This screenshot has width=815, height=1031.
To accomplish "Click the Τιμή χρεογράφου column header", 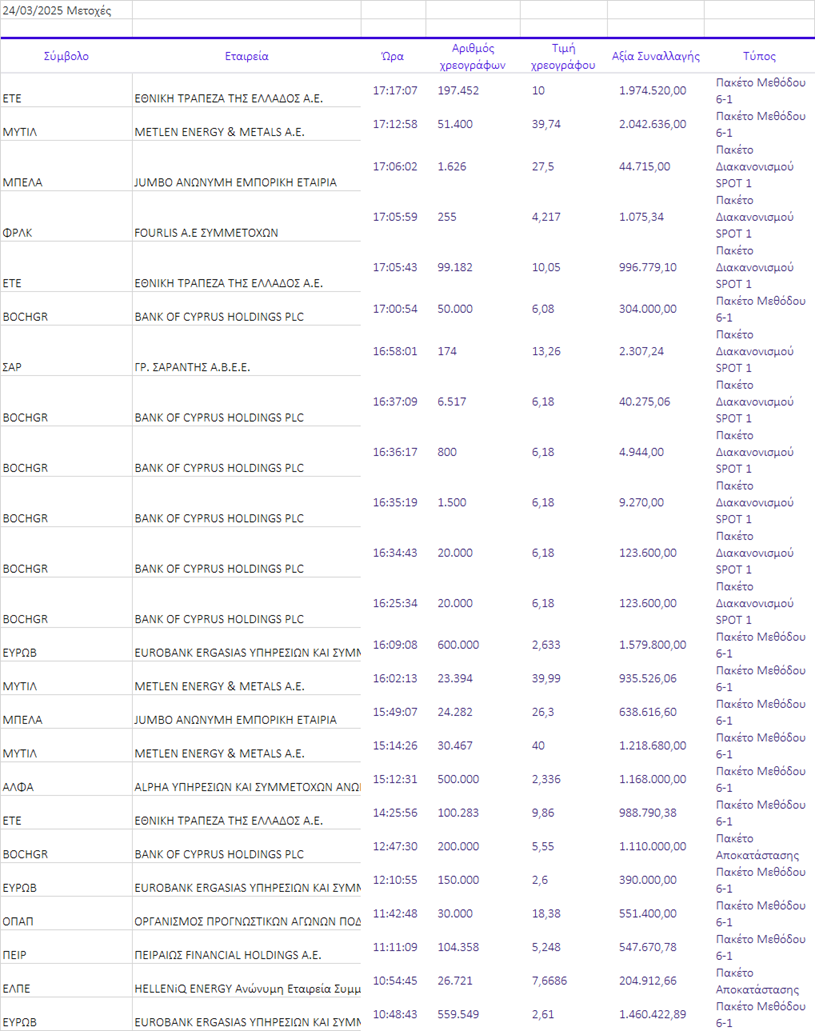I will (x=563, y=57).
